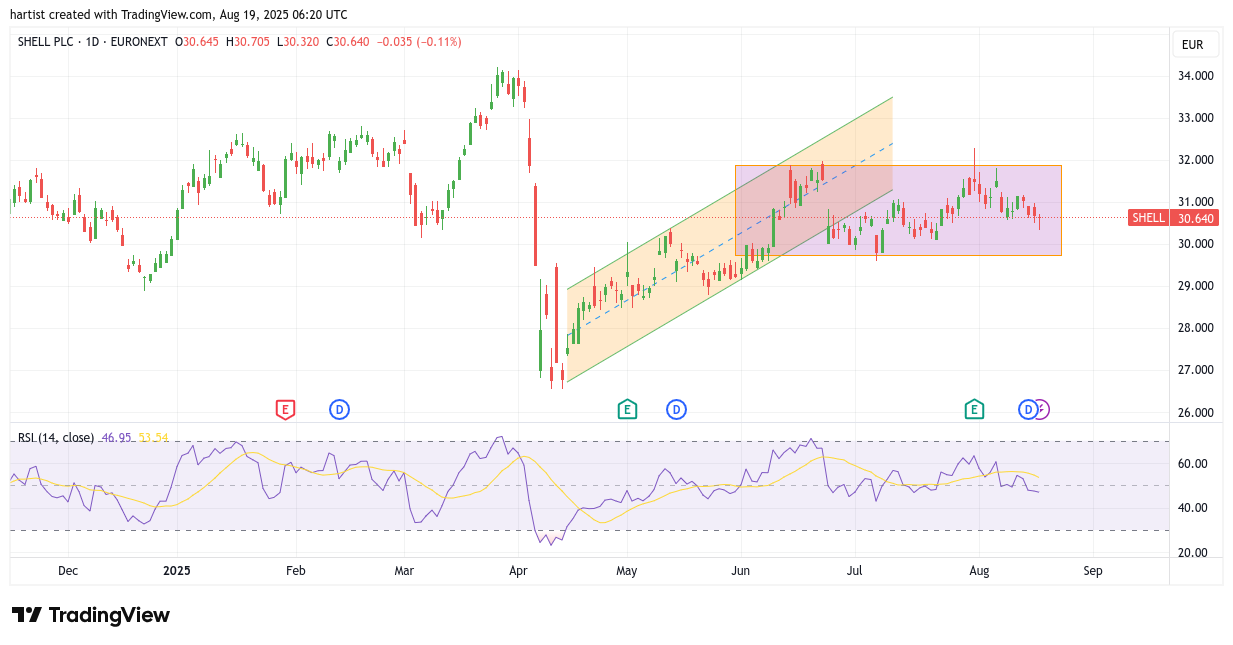The width and height of the screenshot is (1233, 645).
Task: Click the Jun label on time axis
Action: [741, 571]
